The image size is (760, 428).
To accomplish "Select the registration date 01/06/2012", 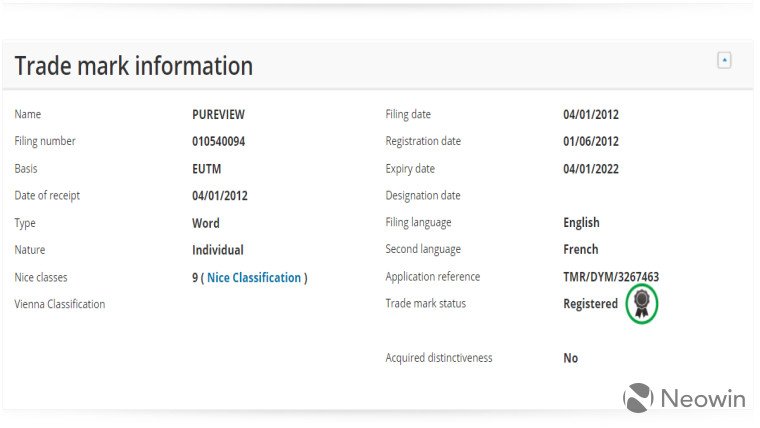I will 591,141.
